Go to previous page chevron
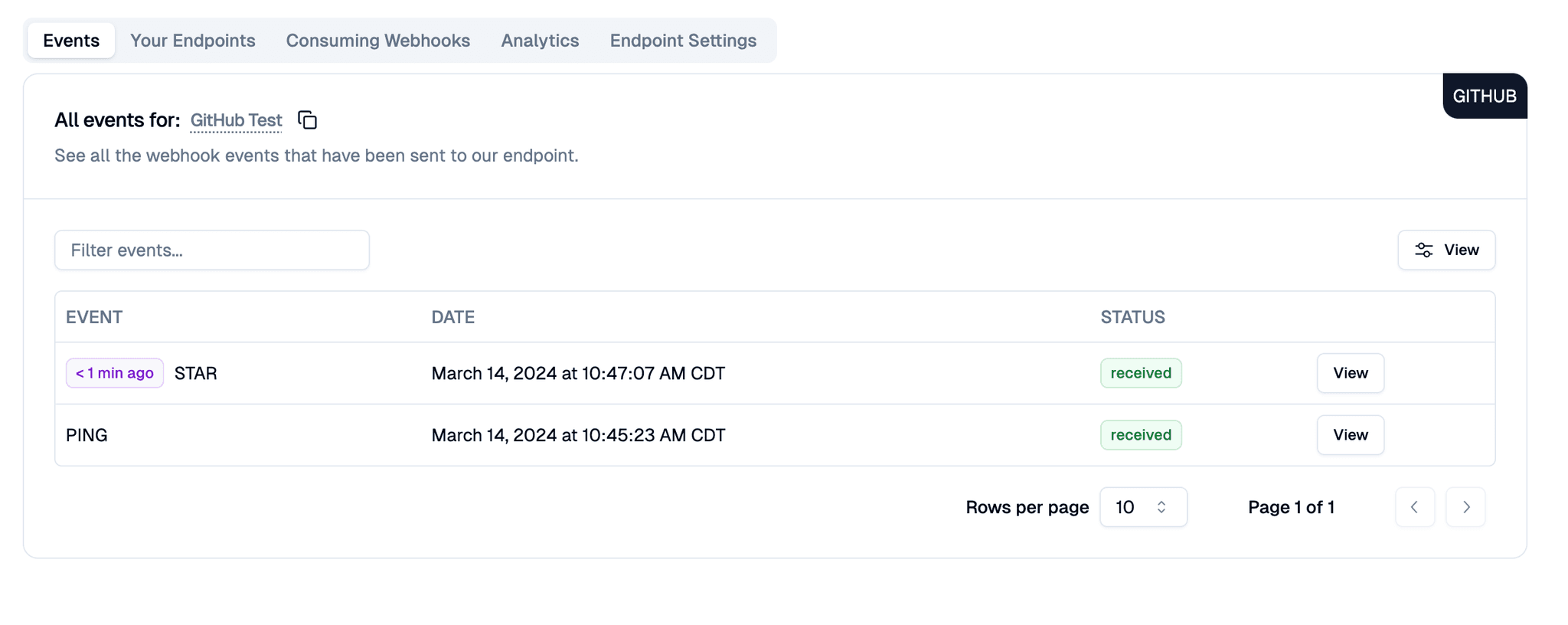The width and height of the screenshot is (1568, 625). [x=1414, y=507]
